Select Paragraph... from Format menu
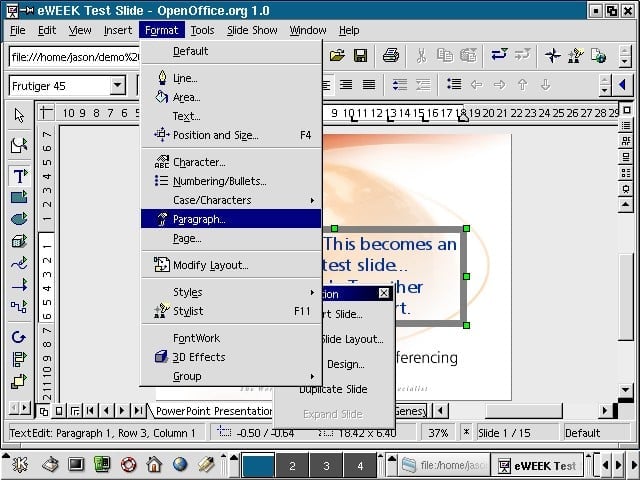Image resolution: width=640 pixels, height=480 pixels. (x=231, y=219)
